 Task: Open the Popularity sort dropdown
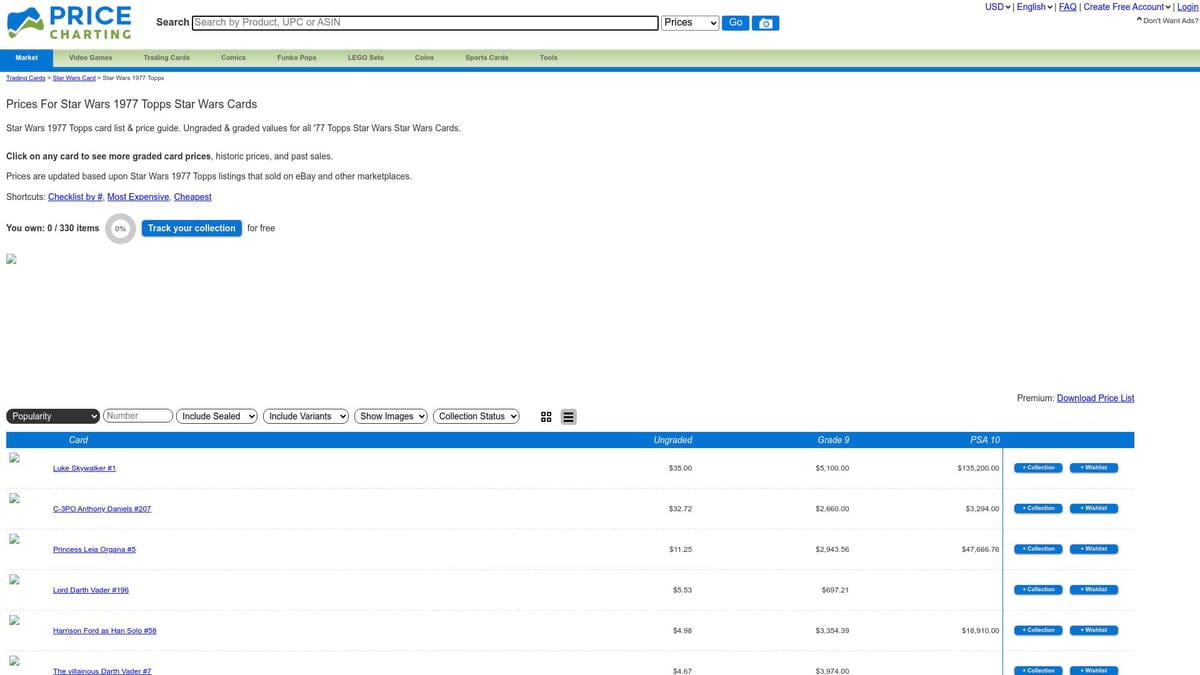[54, 416]
